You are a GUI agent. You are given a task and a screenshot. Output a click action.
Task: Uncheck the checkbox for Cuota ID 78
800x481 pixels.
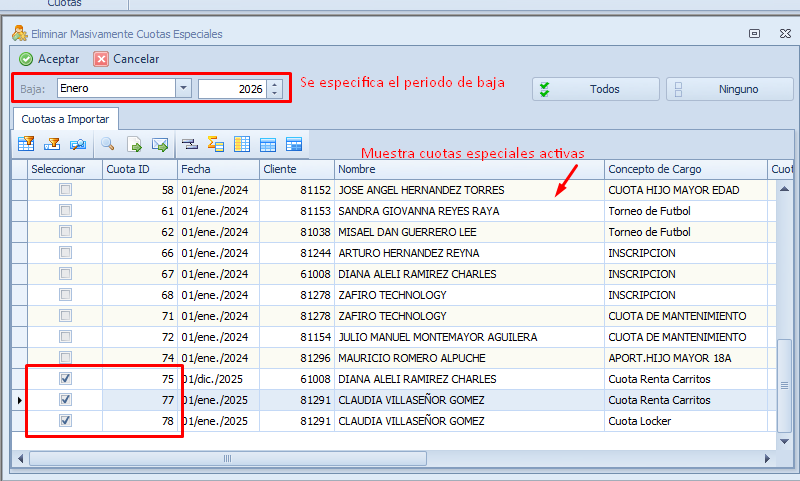coord(65,421)
